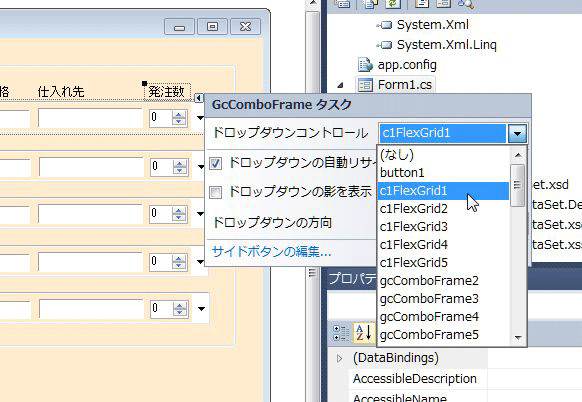The image size is (582, 402).
Task: Click the (DataBindings) property name
Action: pyautogui.click(x=396, y=358)
